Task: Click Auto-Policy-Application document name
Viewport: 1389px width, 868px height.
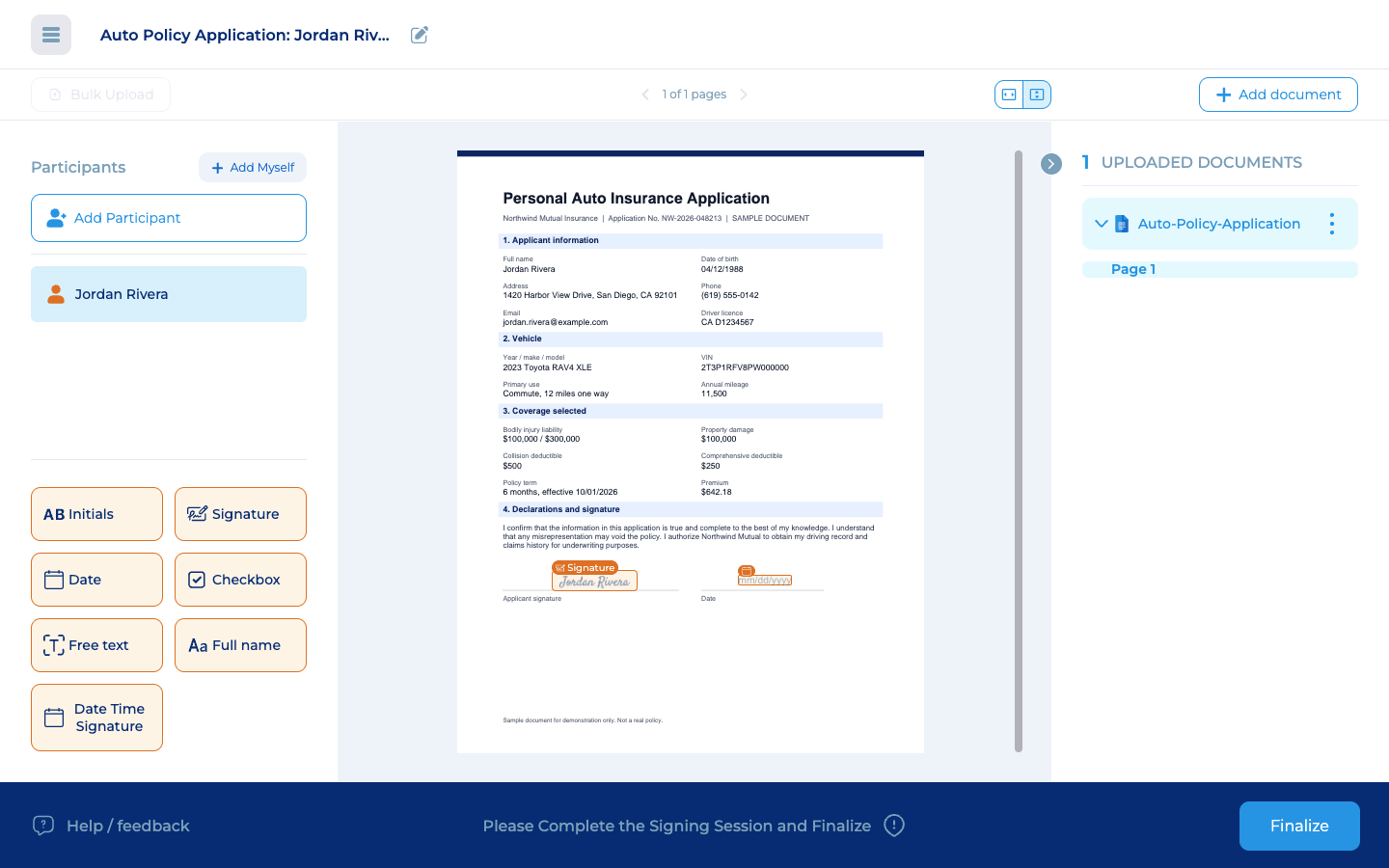Action: (x=1219, y=224)
